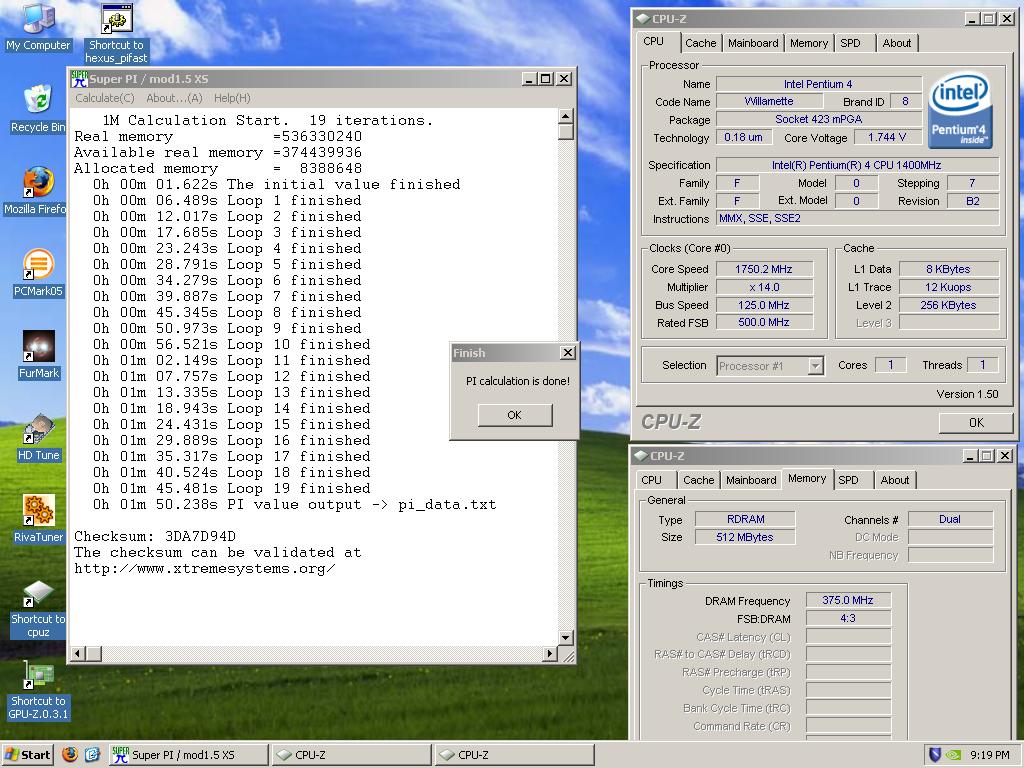Image resolution: width=1024 pixels, height=768 pixels.
Task: Select Cache tab in upper CPU-Z window
Action: [701, 43]
